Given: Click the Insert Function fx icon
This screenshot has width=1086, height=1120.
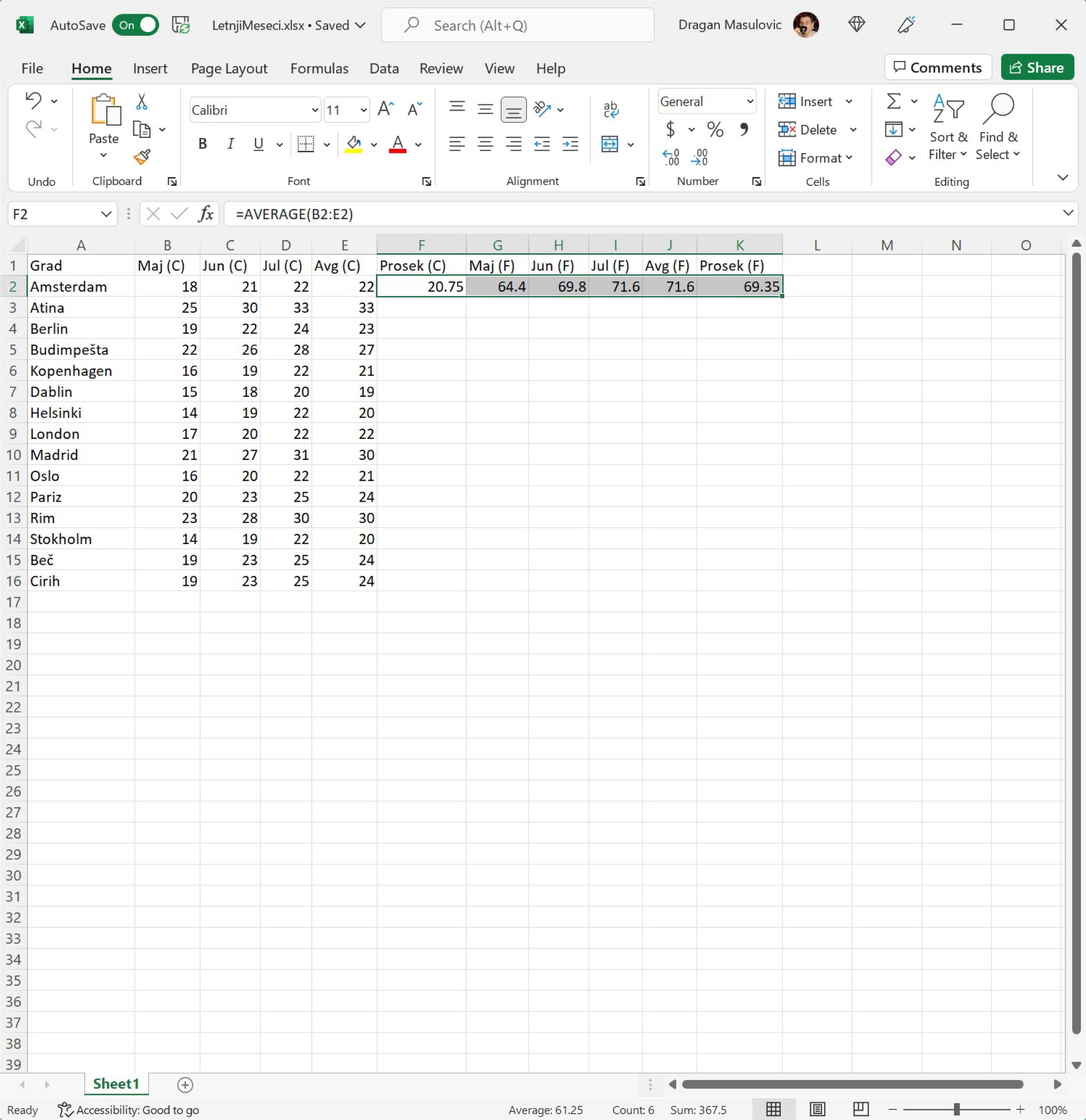Looking at the screenshot, I should point(206,214).
